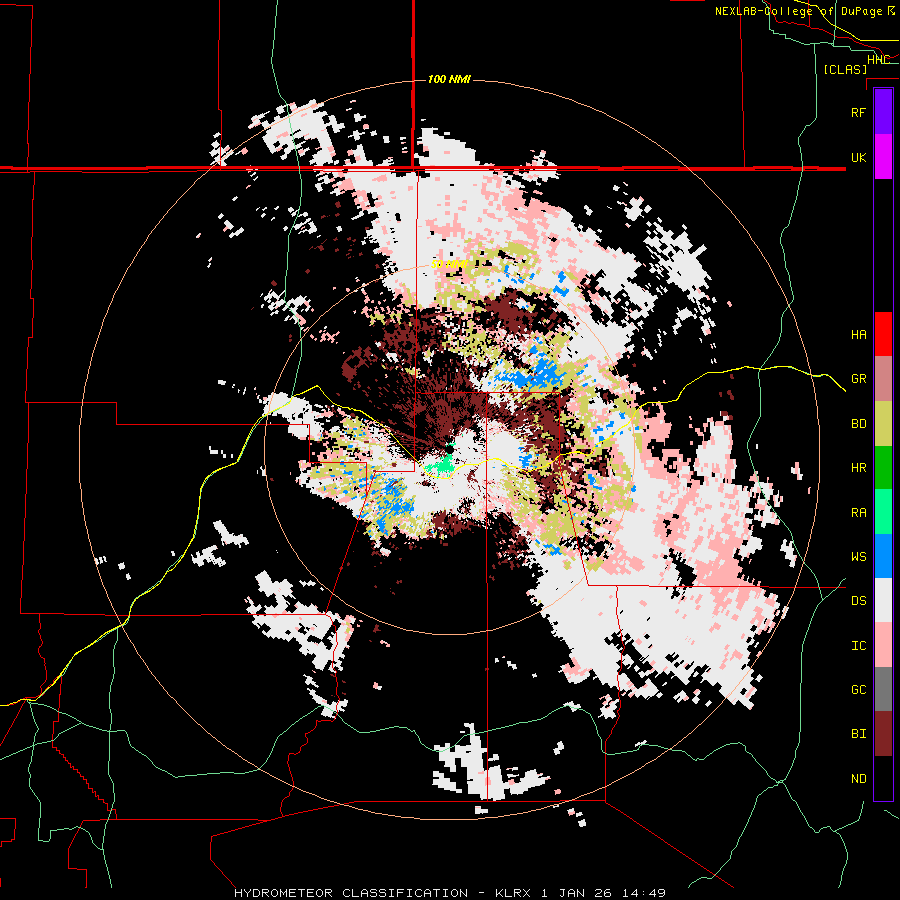This screenshot has height=900, width=900.
Task: Click the HR heavy rain green swatch
Action: [x=883, y=468]
